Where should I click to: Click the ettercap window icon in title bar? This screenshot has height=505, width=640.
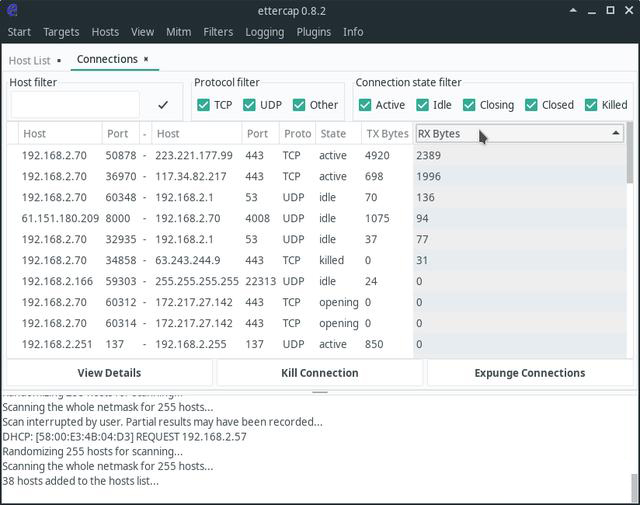click(12, 11)
